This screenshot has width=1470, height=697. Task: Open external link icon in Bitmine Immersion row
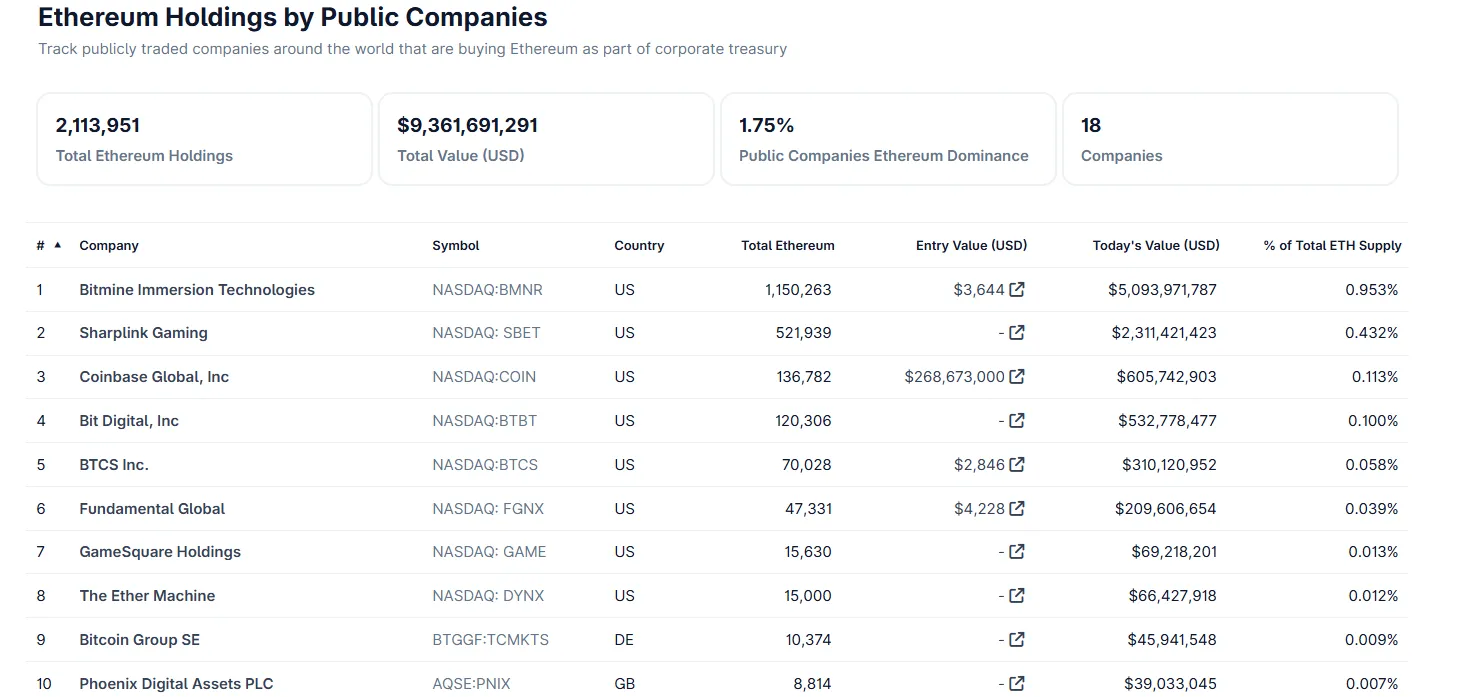(x=1017, y=290)
